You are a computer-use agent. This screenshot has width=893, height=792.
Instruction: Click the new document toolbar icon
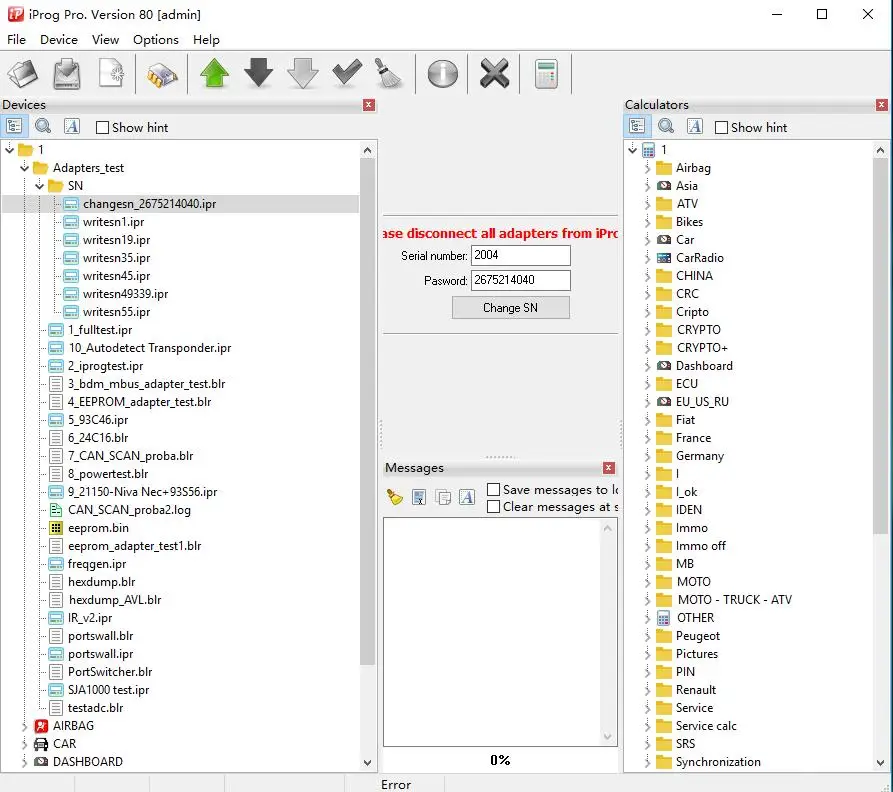pyautogui.click(x=111, y=73)
